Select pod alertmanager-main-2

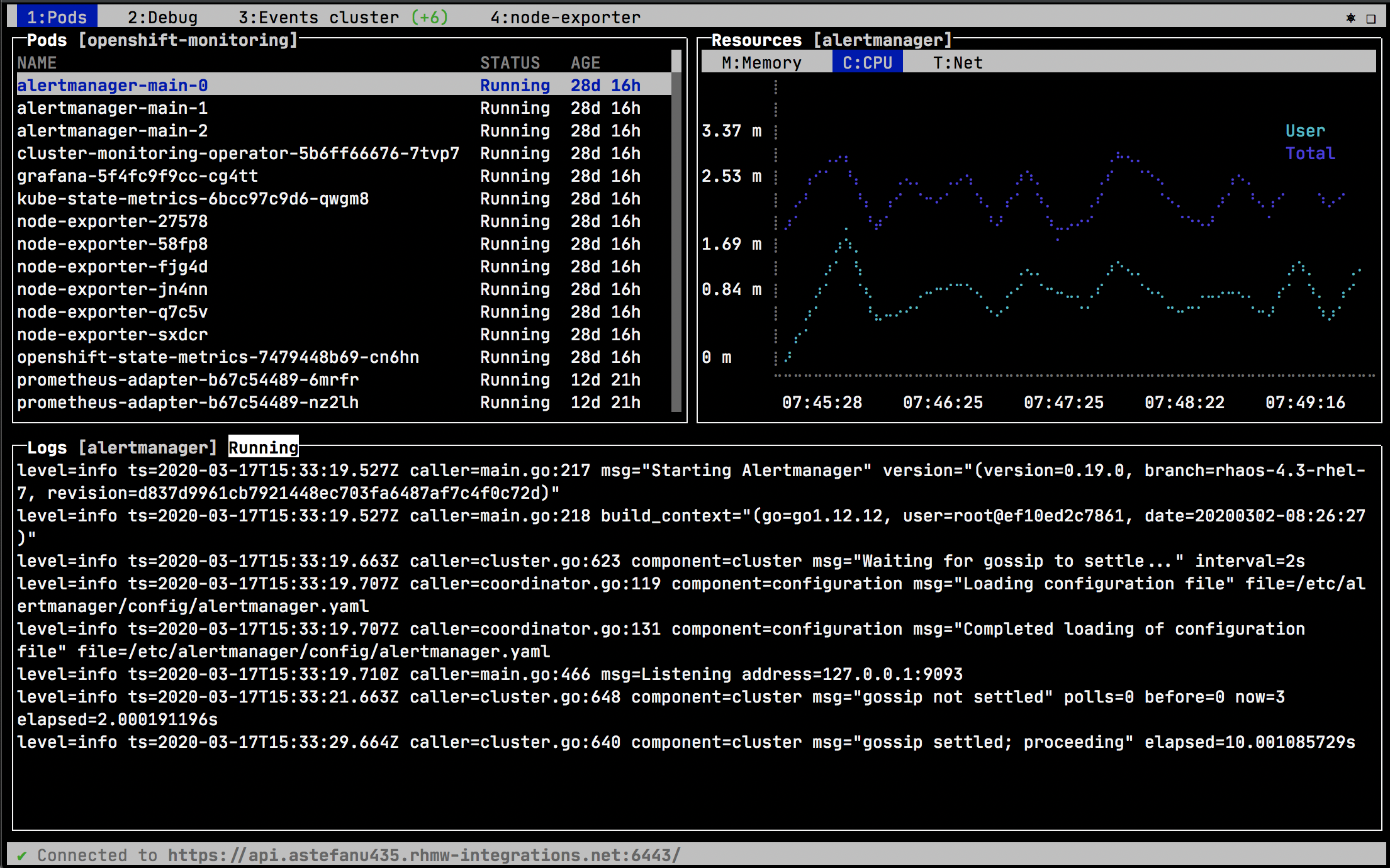pyautogui.click(x=344, y=130)
